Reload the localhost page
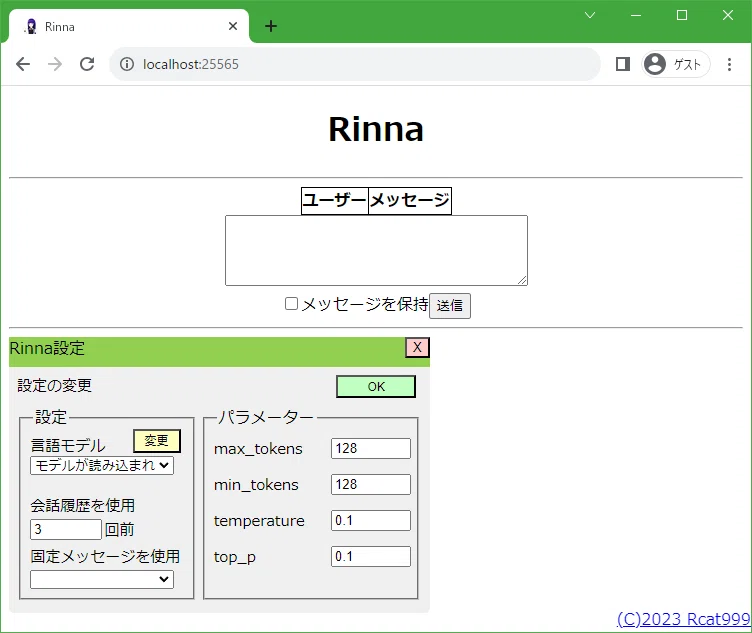Image resolution: width=752 pixels, height=633 pixels. tap(87, 64)
